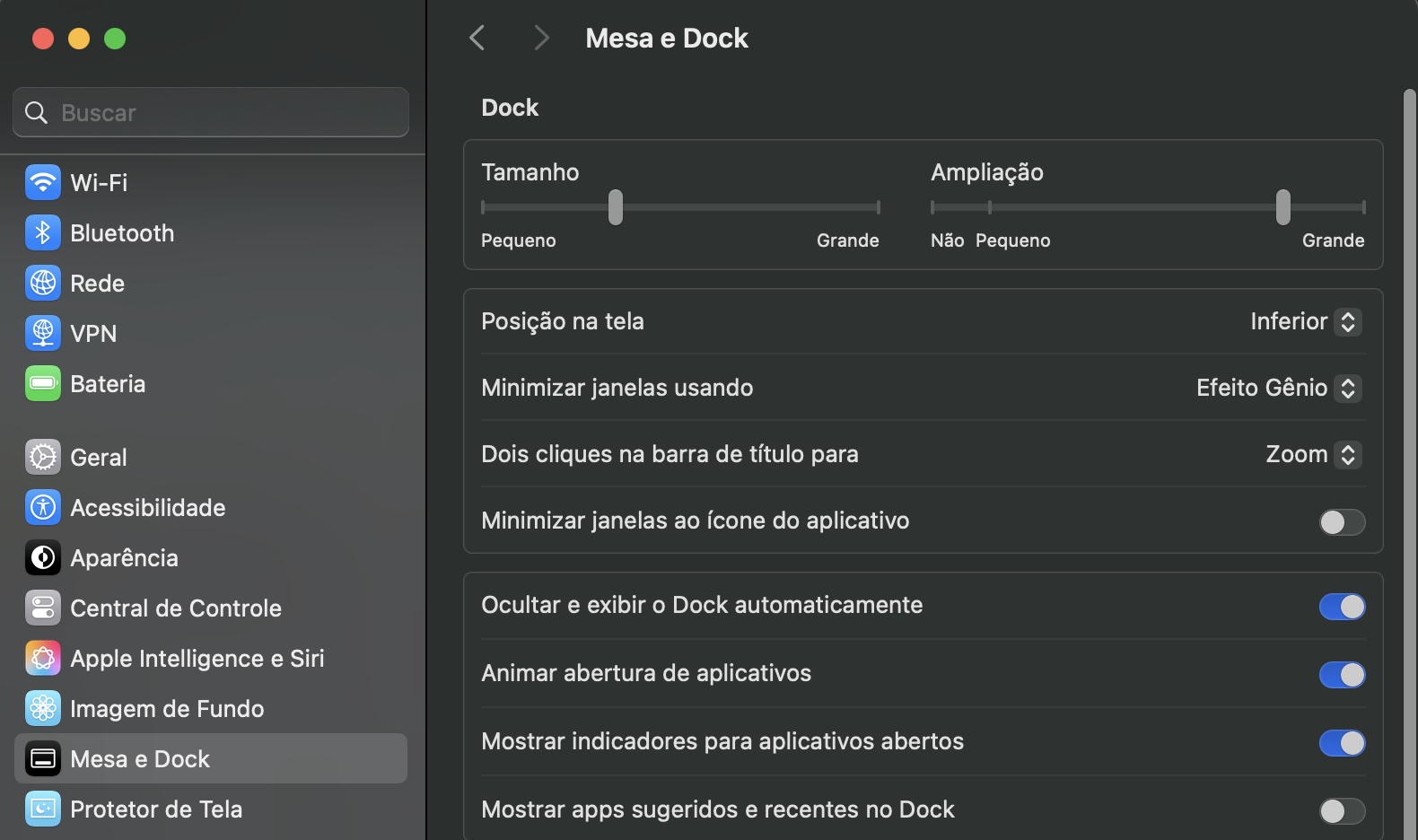
Task: Click the Ampliação slider handle
Action: click(x=1283, y=207)
